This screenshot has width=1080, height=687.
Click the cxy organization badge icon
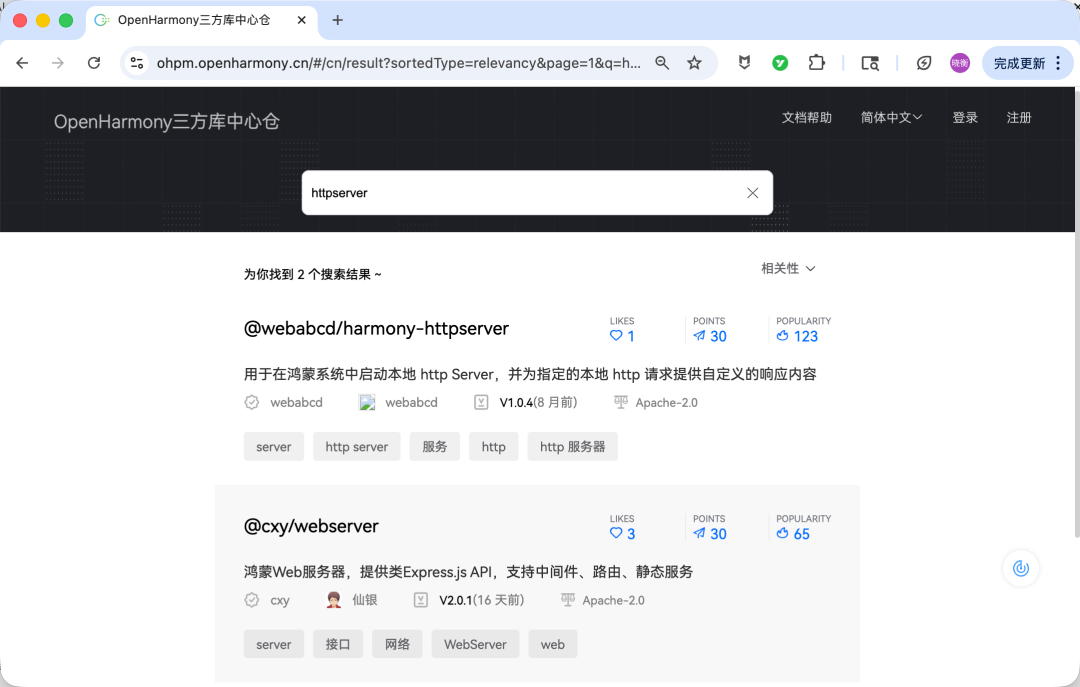click(x=252, y=600)
